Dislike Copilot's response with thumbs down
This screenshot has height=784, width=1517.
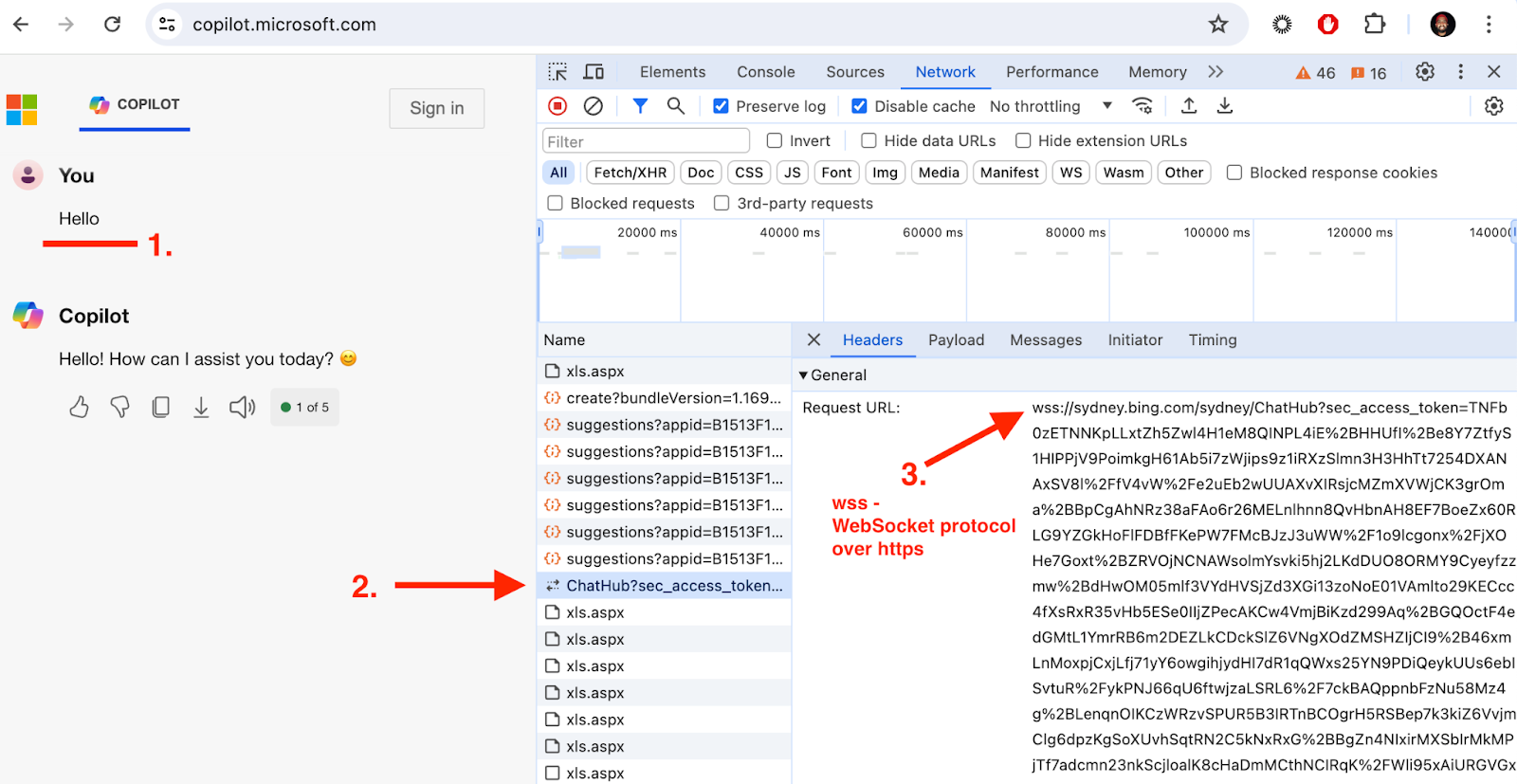120,408
